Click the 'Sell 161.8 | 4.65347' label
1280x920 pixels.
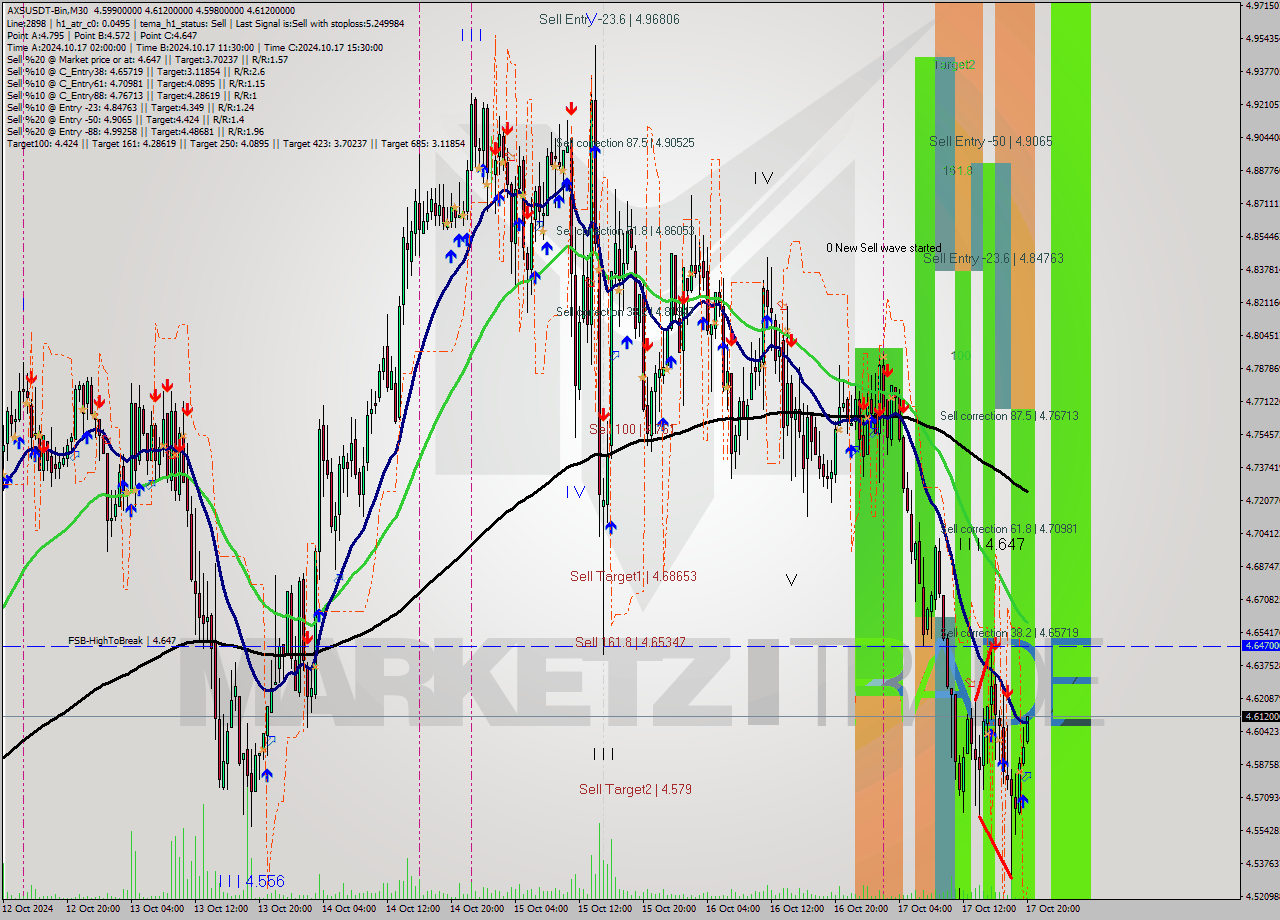[x=630, y=642]
